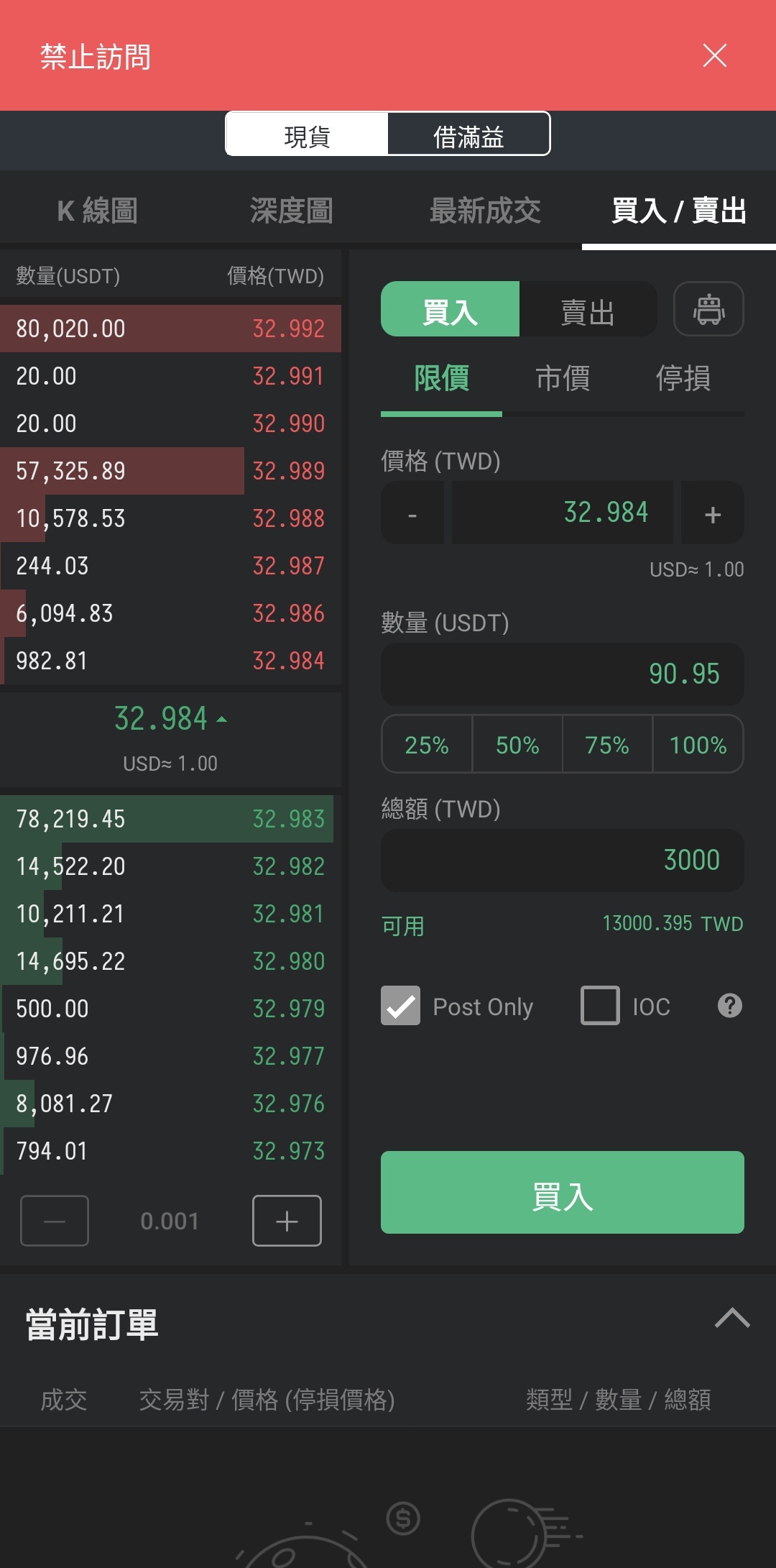This screenshot has height=1568, width=776.
Task: Set quantity to 50% of balance
Action: pos(517,745)
